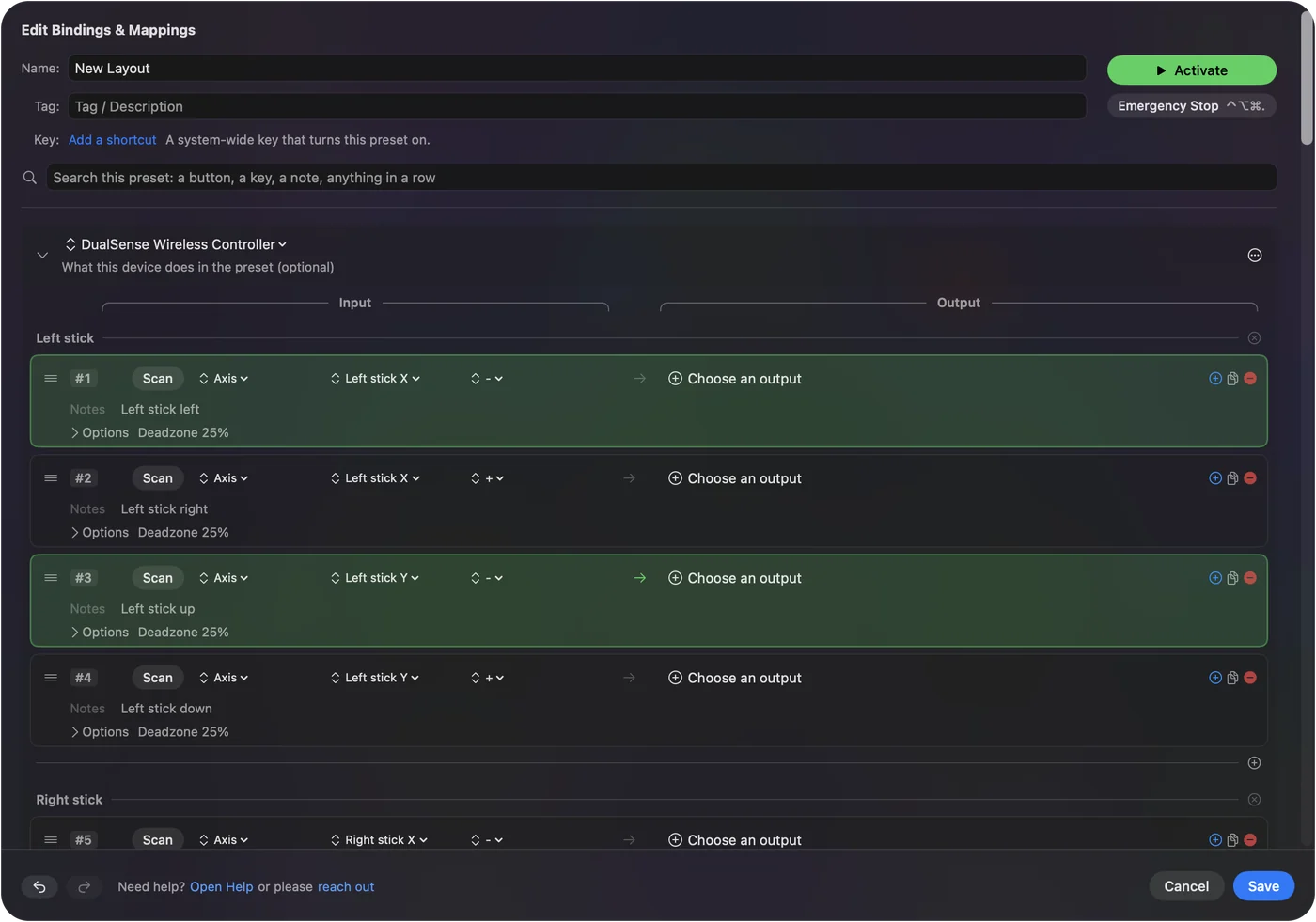
Task: Grab the reorder handle of row #4
Action: tap(51, 678)
